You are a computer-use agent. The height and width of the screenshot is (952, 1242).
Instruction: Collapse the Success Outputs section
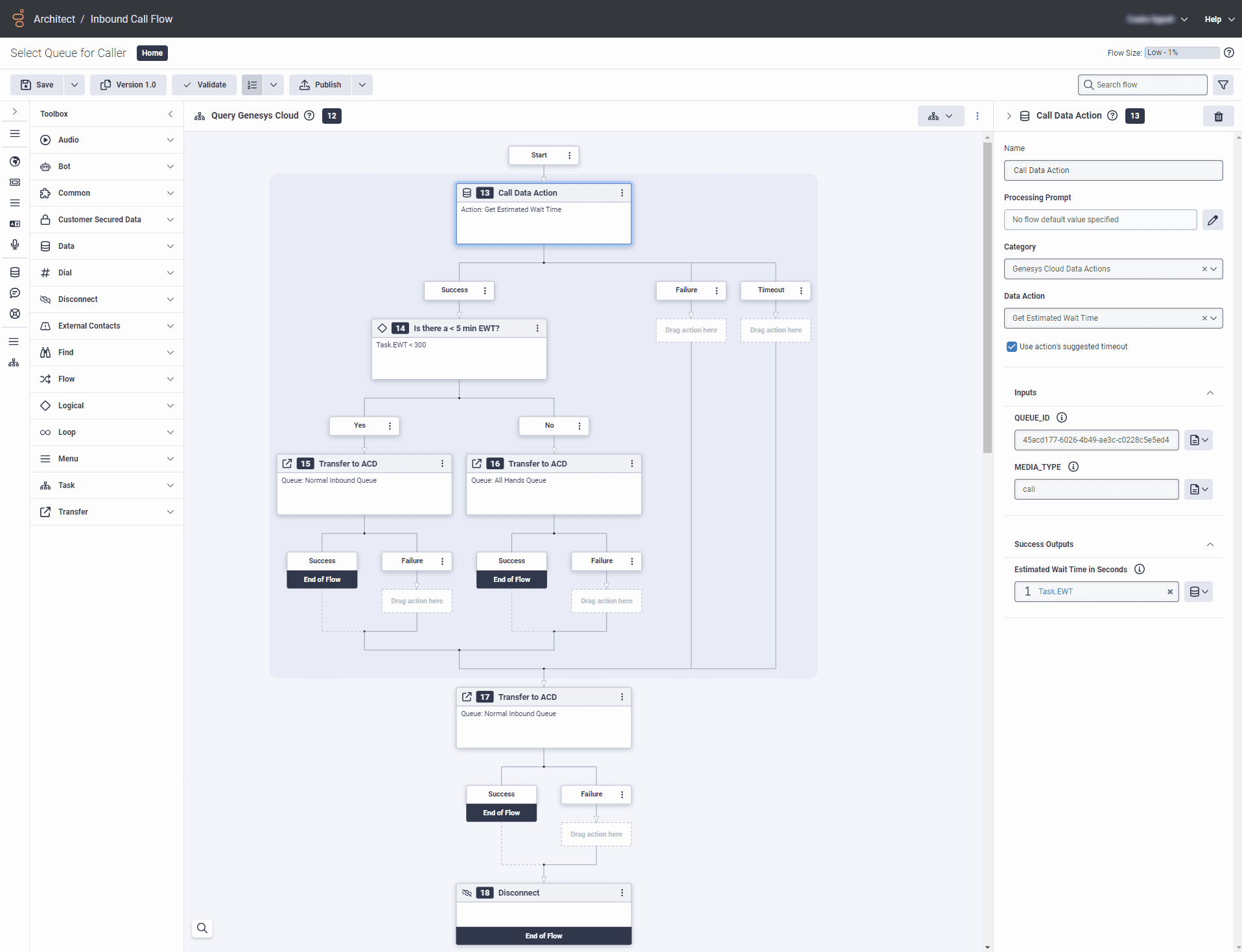point(1210,544)
